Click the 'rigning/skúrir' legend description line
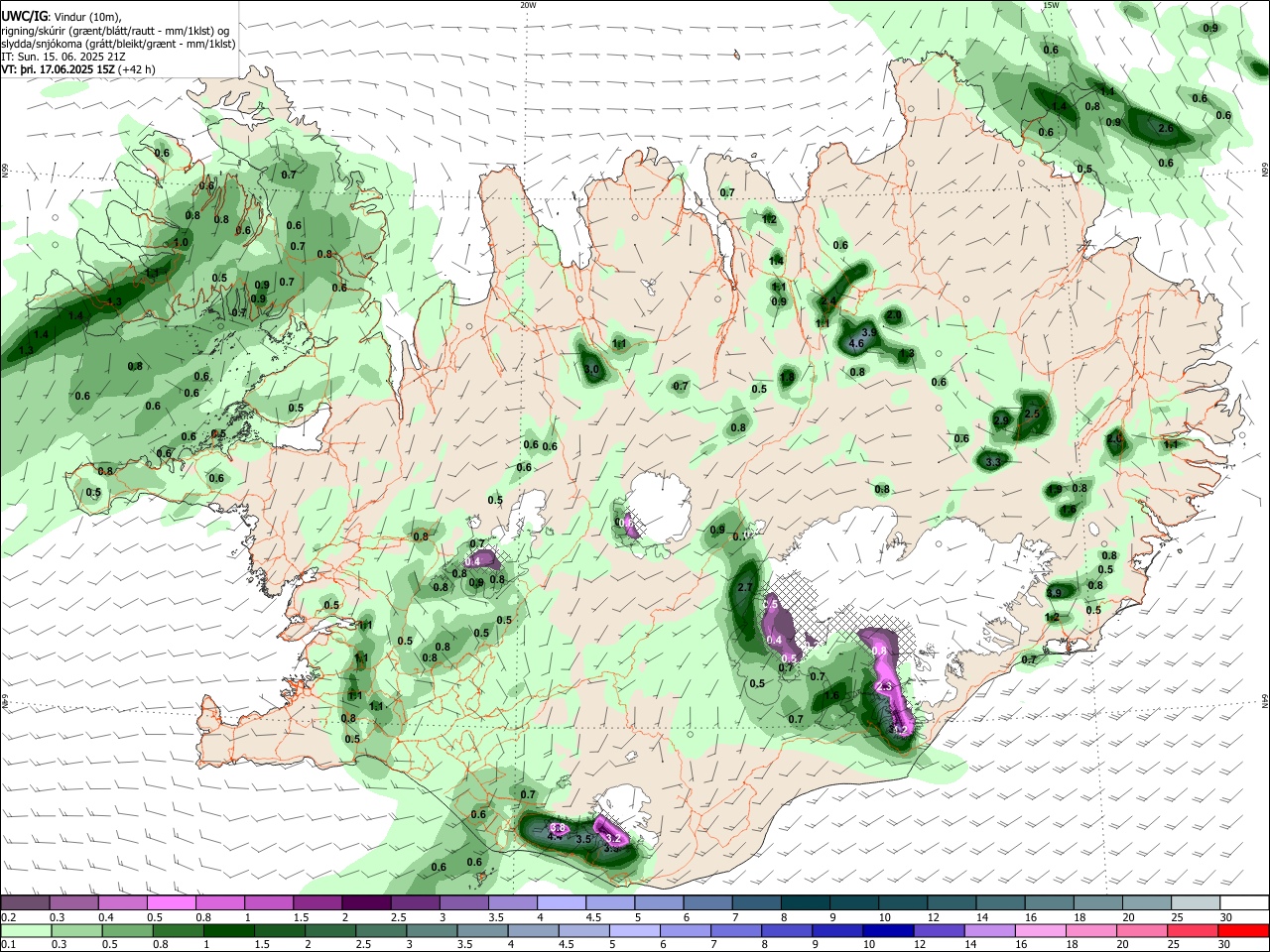1270x952 pixels. (x=117, y=30)
